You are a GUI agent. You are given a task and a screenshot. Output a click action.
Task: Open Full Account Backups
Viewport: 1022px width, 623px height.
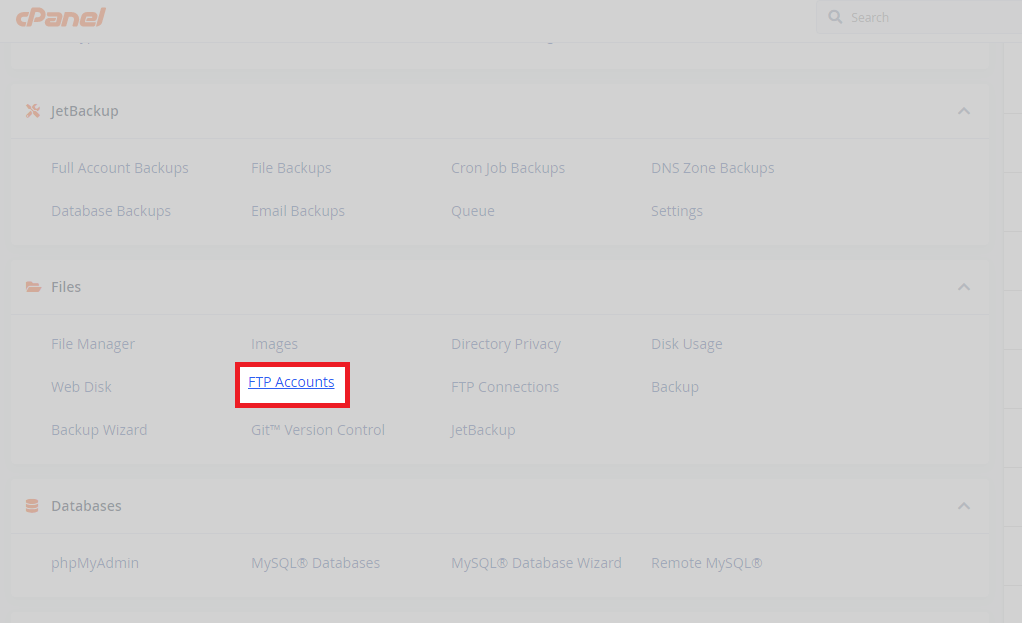(119, 167)
